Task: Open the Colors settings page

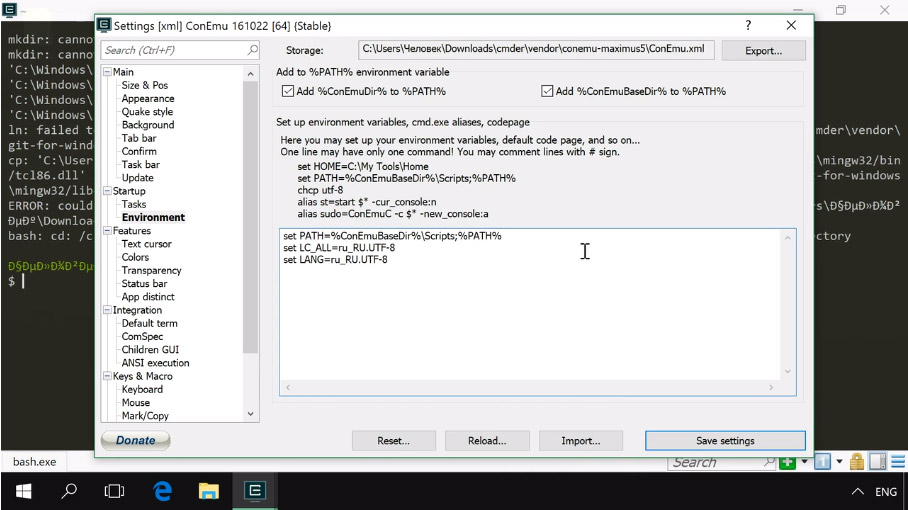Action: pyautogui.click(x=135, y=257)
